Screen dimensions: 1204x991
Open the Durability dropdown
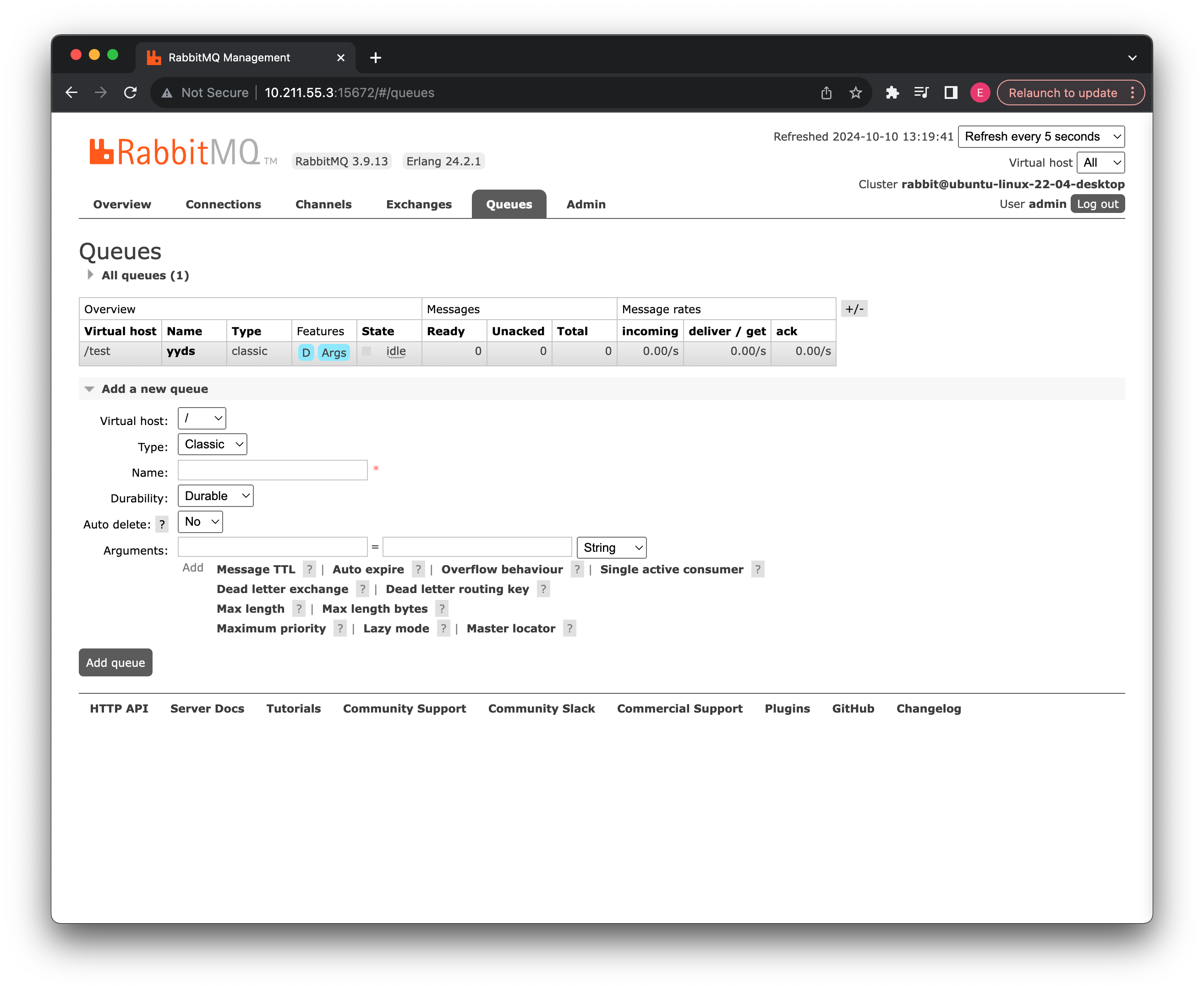click(215, 495)
